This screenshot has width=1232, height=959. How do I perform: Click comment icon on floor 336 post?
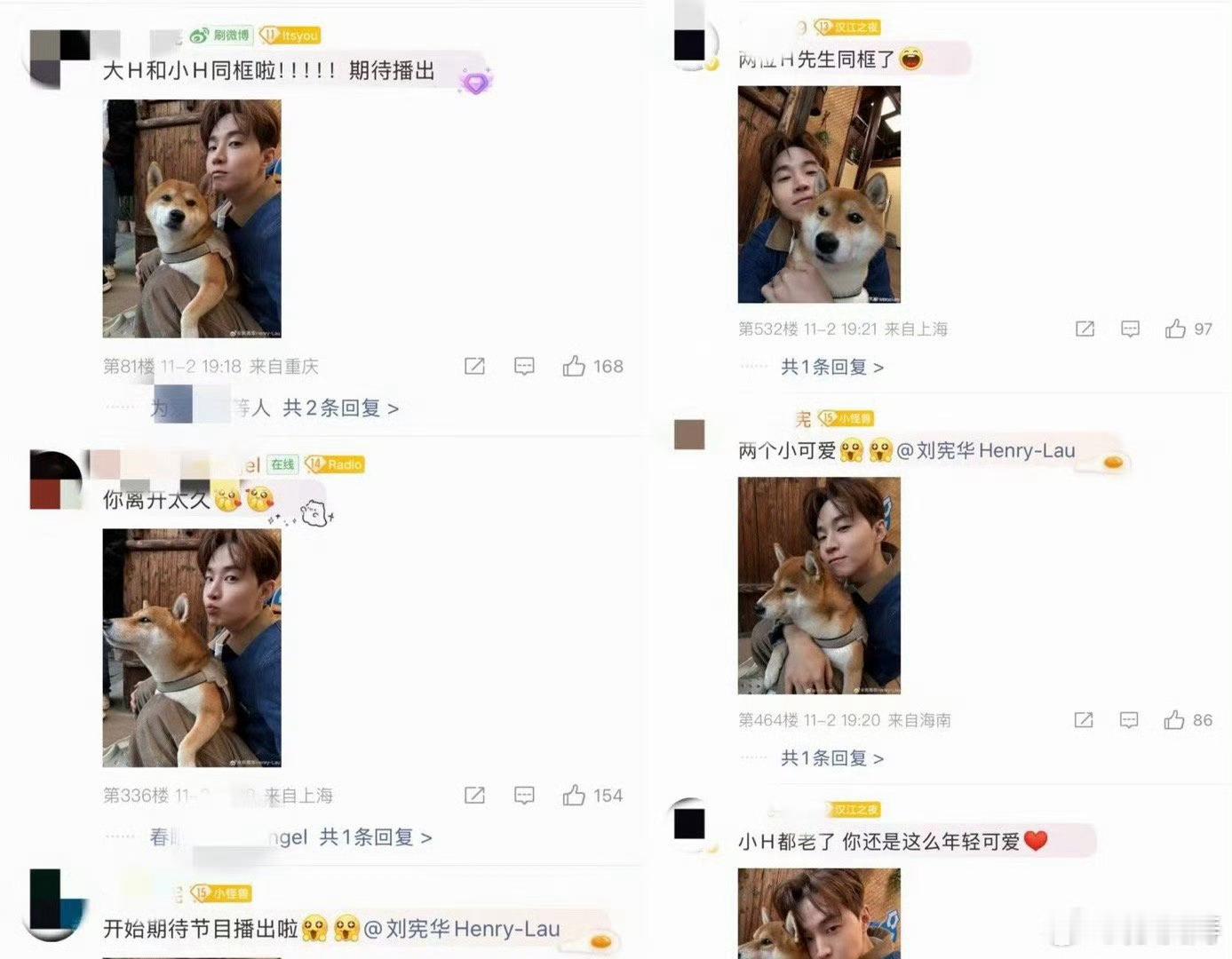click(524, 796)
